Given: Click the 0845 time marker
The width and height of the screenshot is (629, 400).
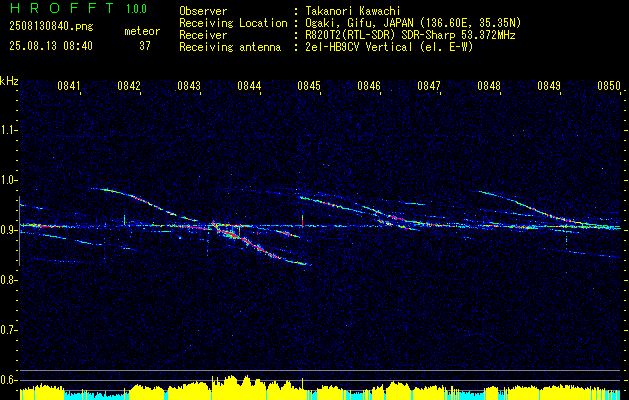Looking at the screenshot, I should (x=309, y=86).
